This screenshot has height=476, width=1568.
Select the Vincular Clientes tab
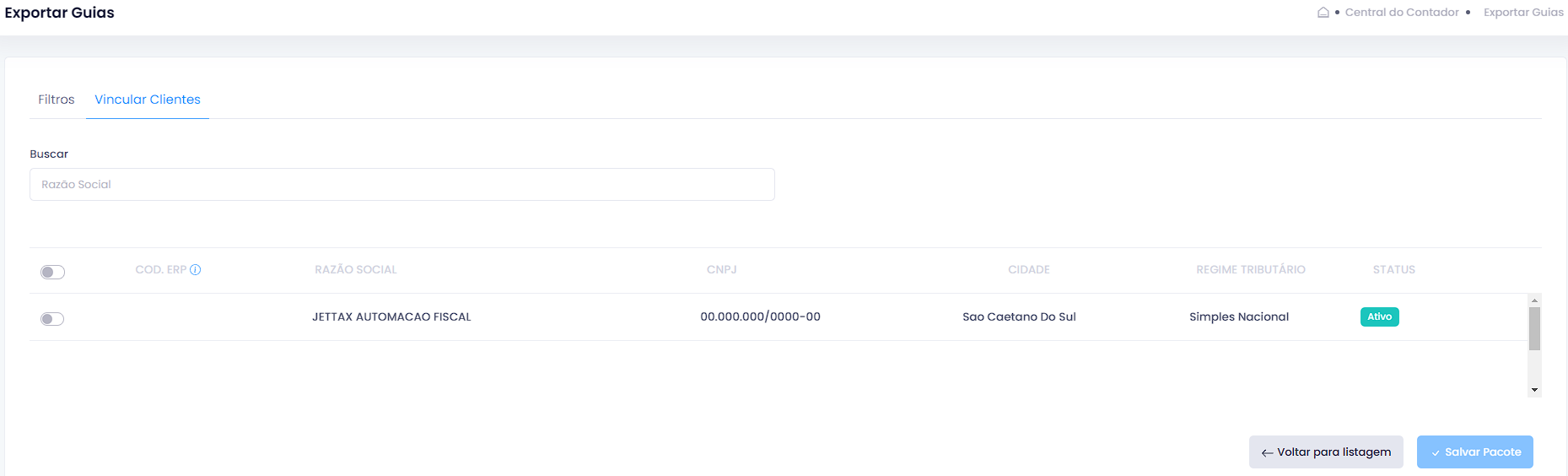coord(148,100)
